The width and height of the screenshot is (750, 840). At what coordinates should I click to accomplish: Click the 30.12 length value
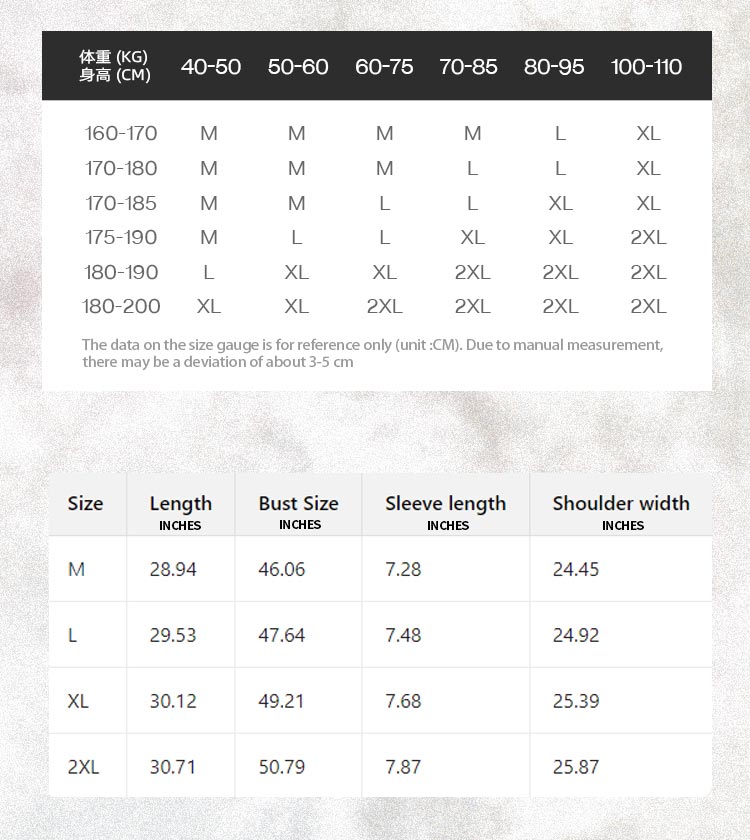(173, 701)
